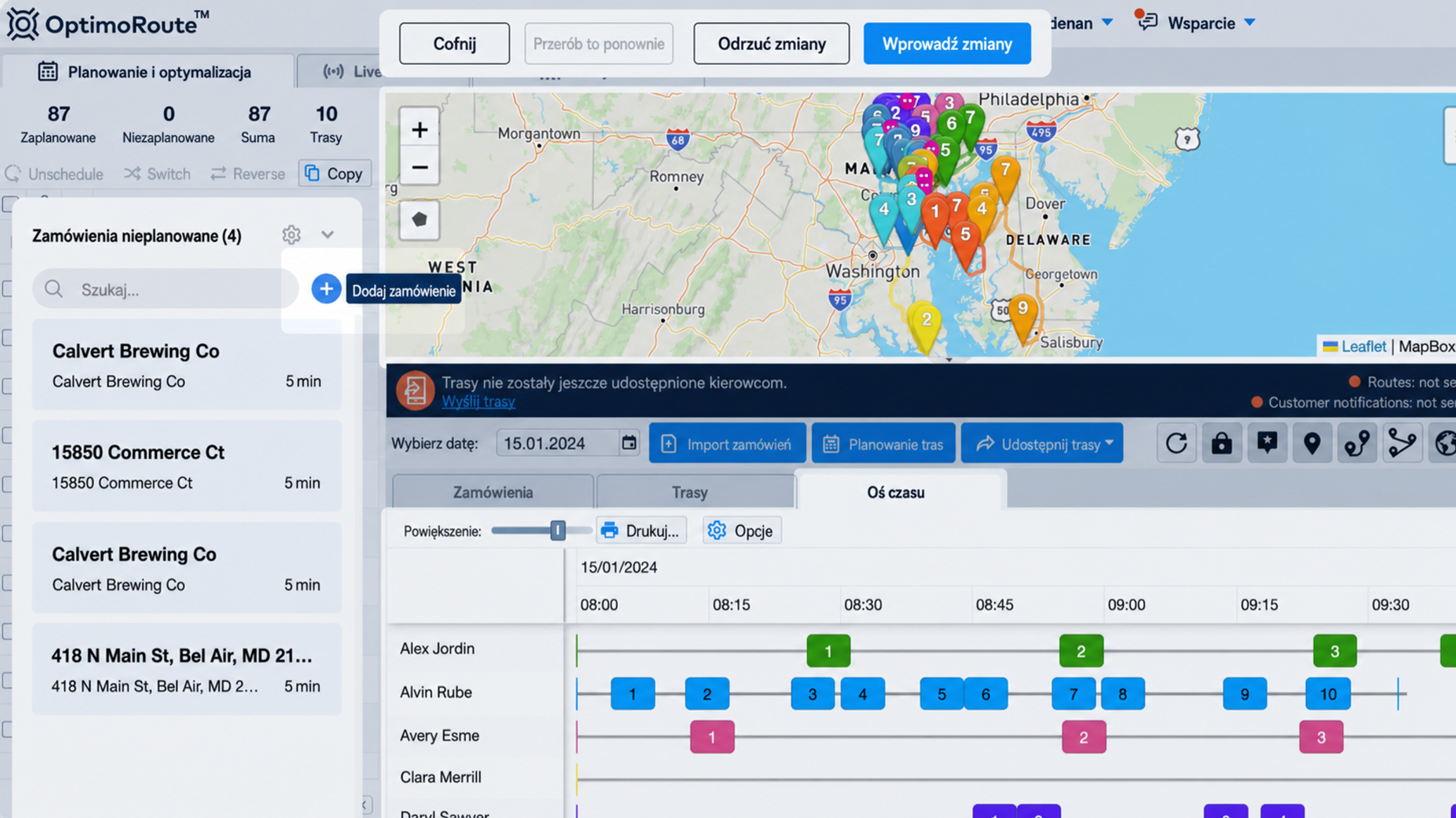Select Avery Esme's pink stop 1
The height and width of the screenshot is (818, 1456).
[711, 737]
